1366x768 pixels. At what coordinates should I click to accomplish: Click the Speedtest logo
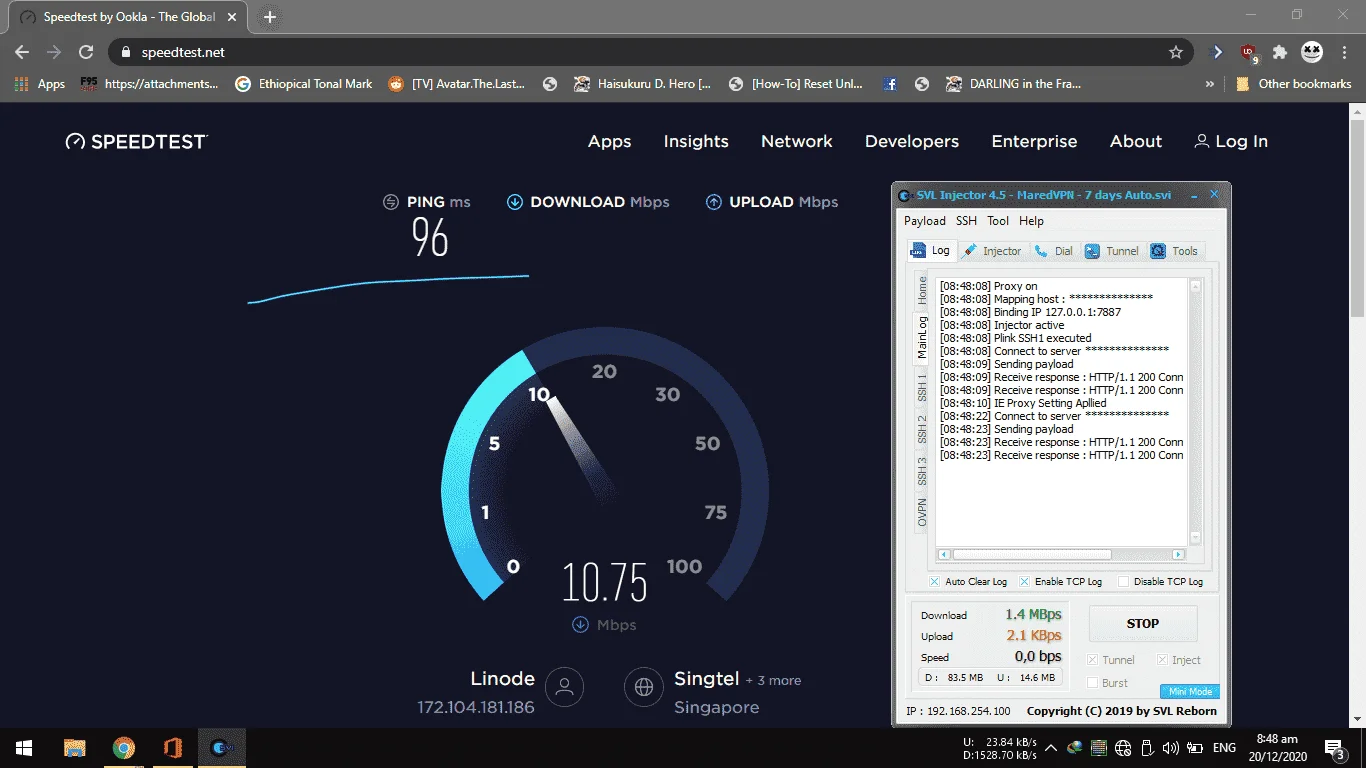(136, 142)
